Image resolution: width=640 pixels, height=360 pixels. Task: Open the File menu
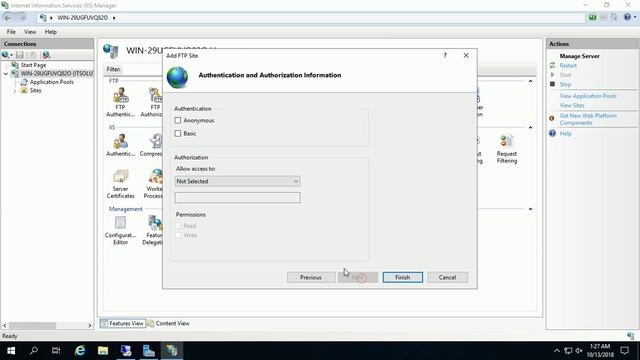point(11,32)
